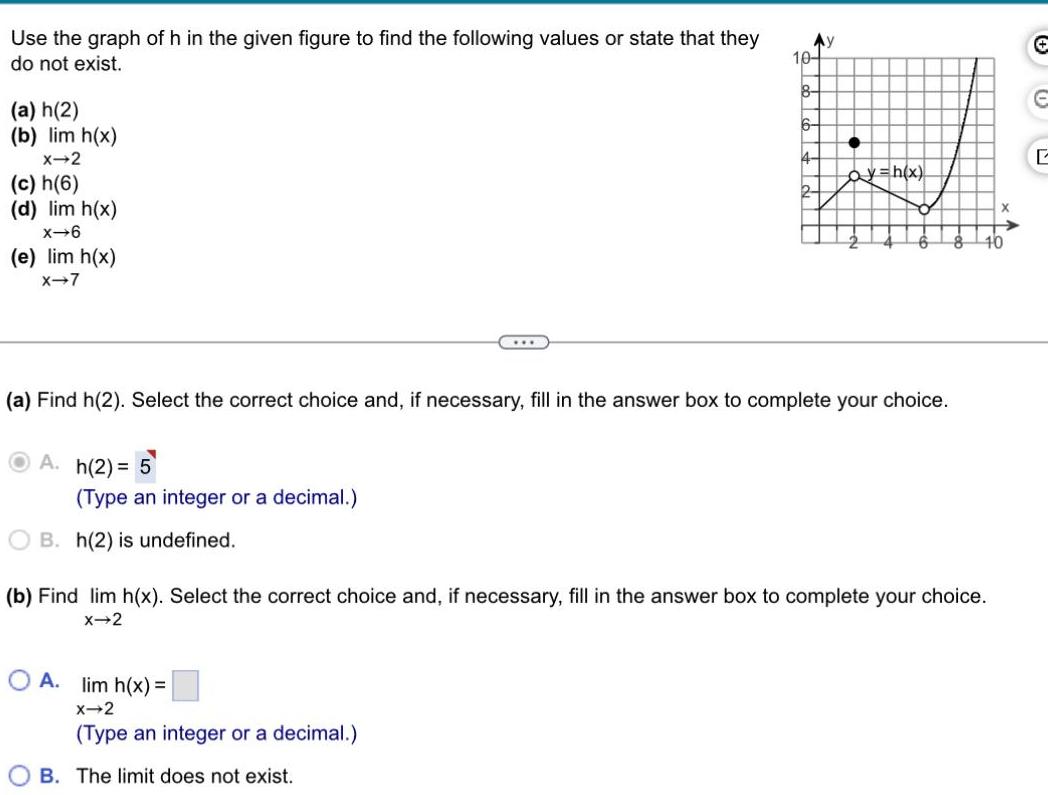The height and width of the screenshot is (795, 1048).
Task: Select choice B stating the limit does not exist
Action: pyautogui.click(x=17, y=776)
